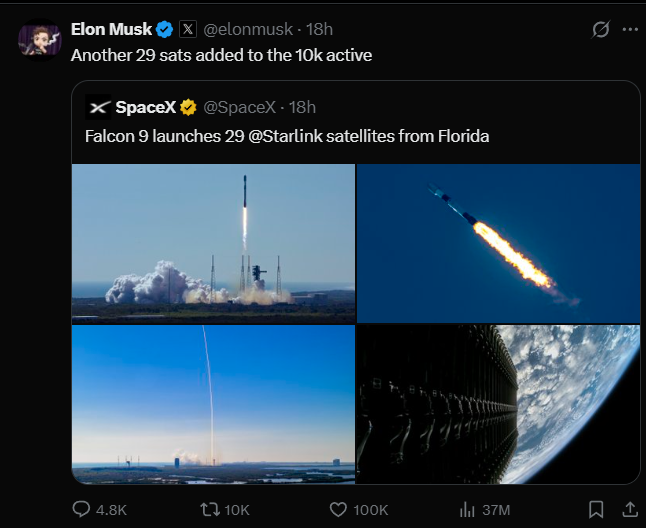Share the post via share icon
Image resolution: width=646 pixels, height=528 pixels.
(629, 509)
